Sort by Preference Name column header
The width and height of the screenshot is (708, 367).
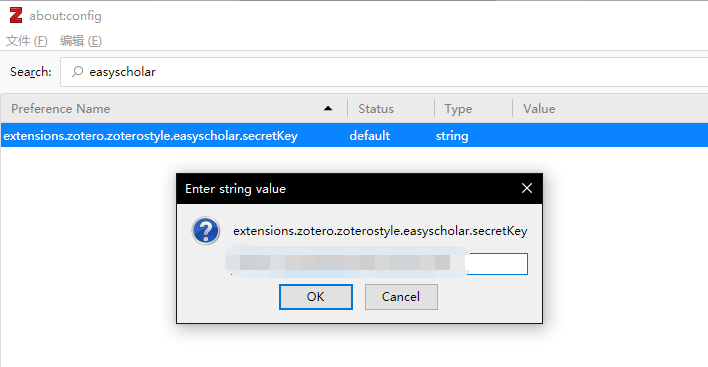(174, 108)
